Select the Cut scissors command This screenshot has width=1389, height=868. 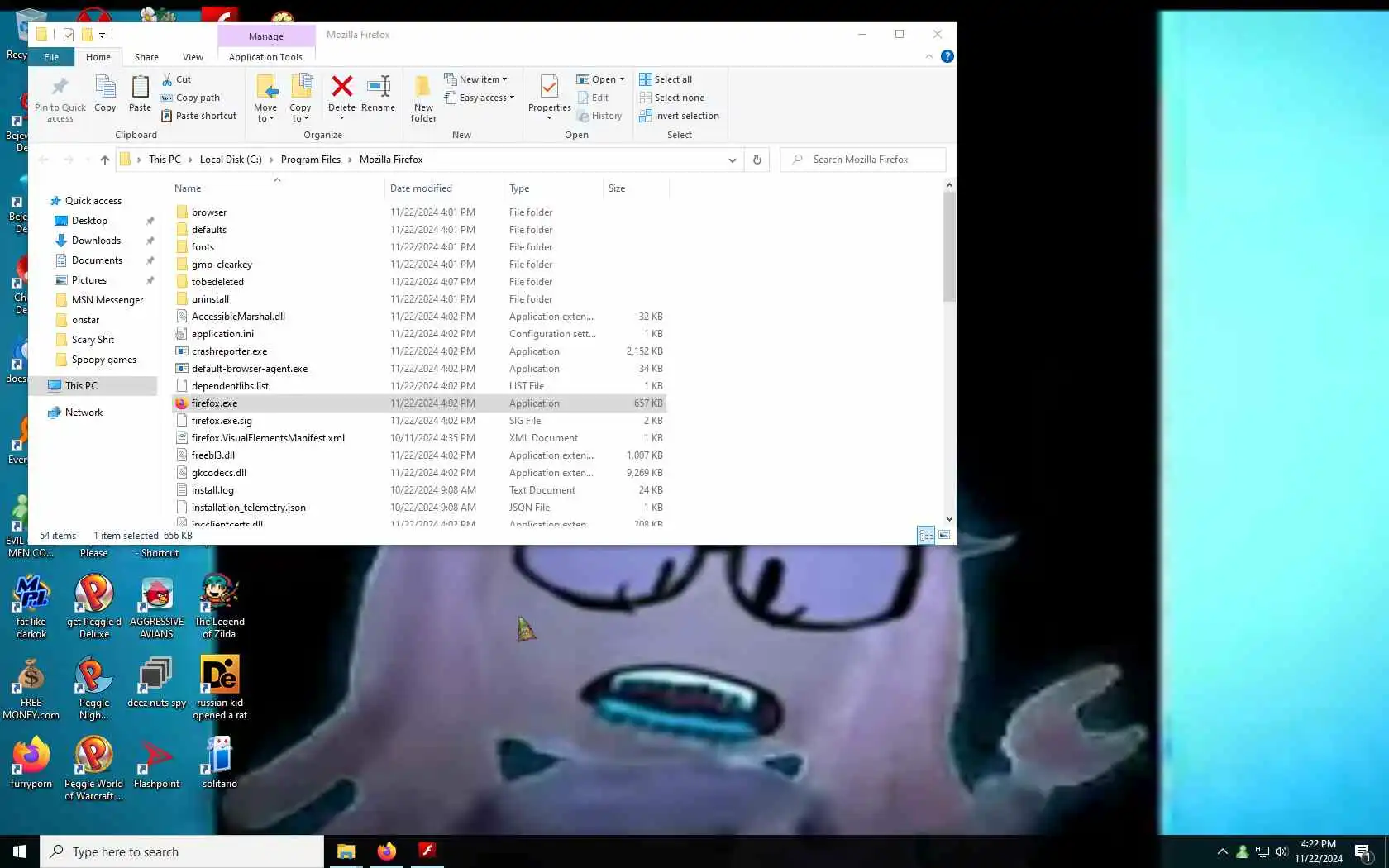176,79
